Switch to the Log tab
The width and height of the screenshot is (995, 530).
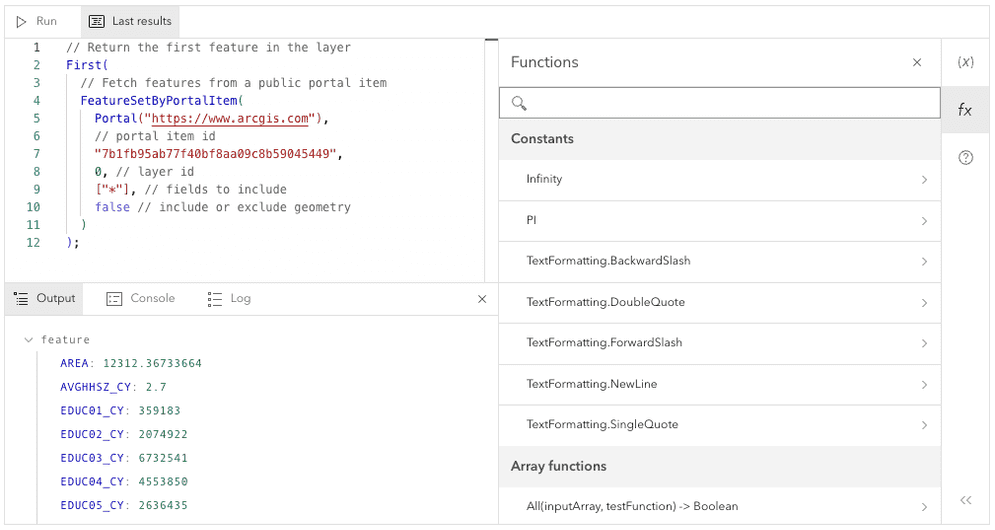(230, 299)
